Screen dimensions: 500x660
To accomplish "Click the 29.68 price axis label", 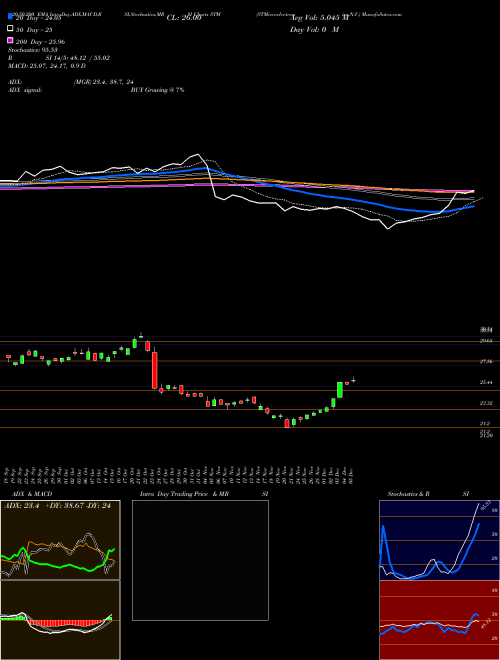I will [x=487, y=341].
